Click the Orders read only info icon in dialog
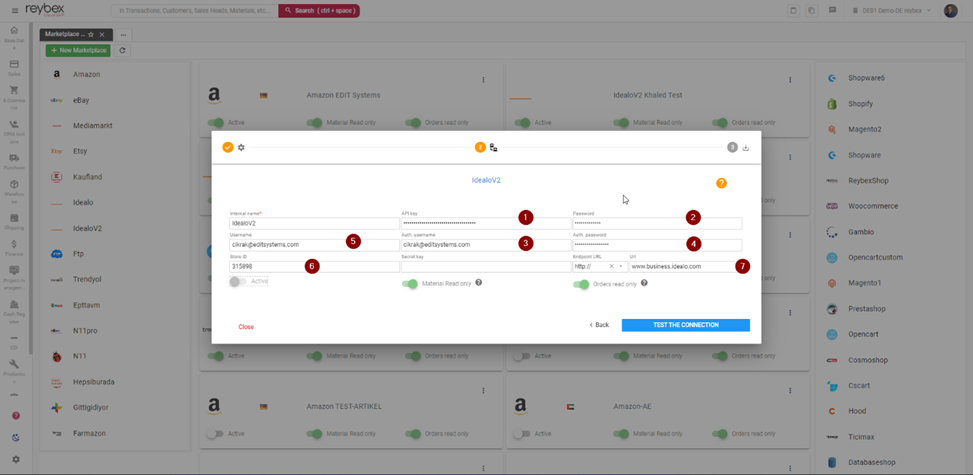 pyautogui.click(x=644, y=283)
